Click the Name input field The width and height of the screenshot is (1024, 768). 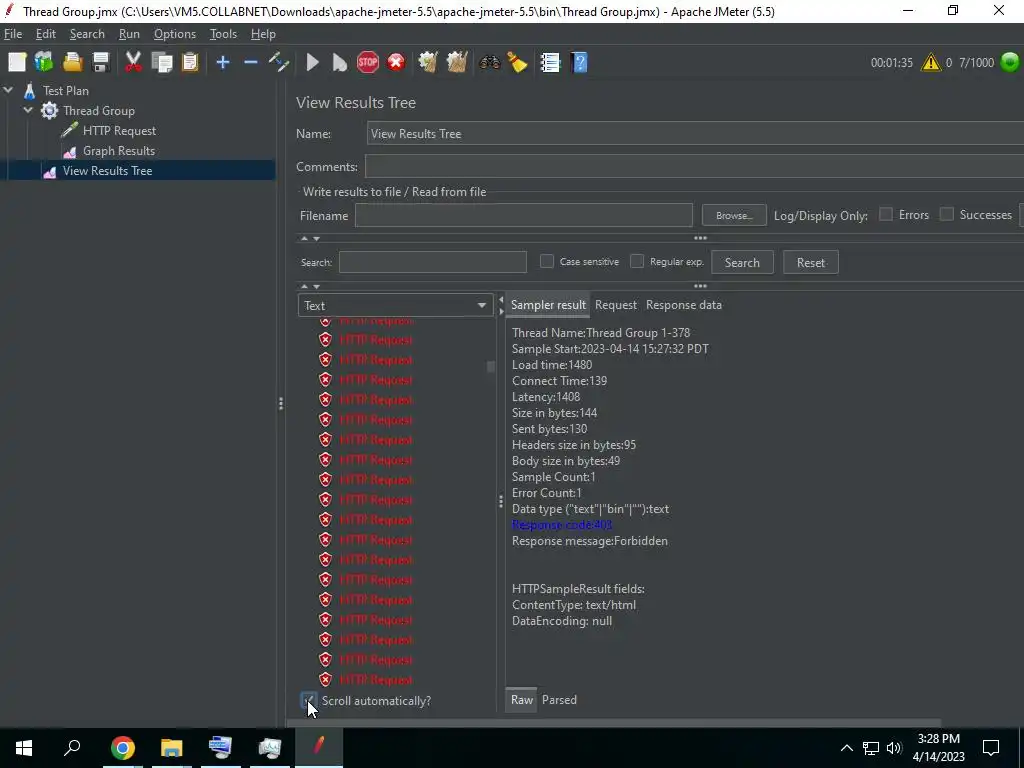(695, 134)
